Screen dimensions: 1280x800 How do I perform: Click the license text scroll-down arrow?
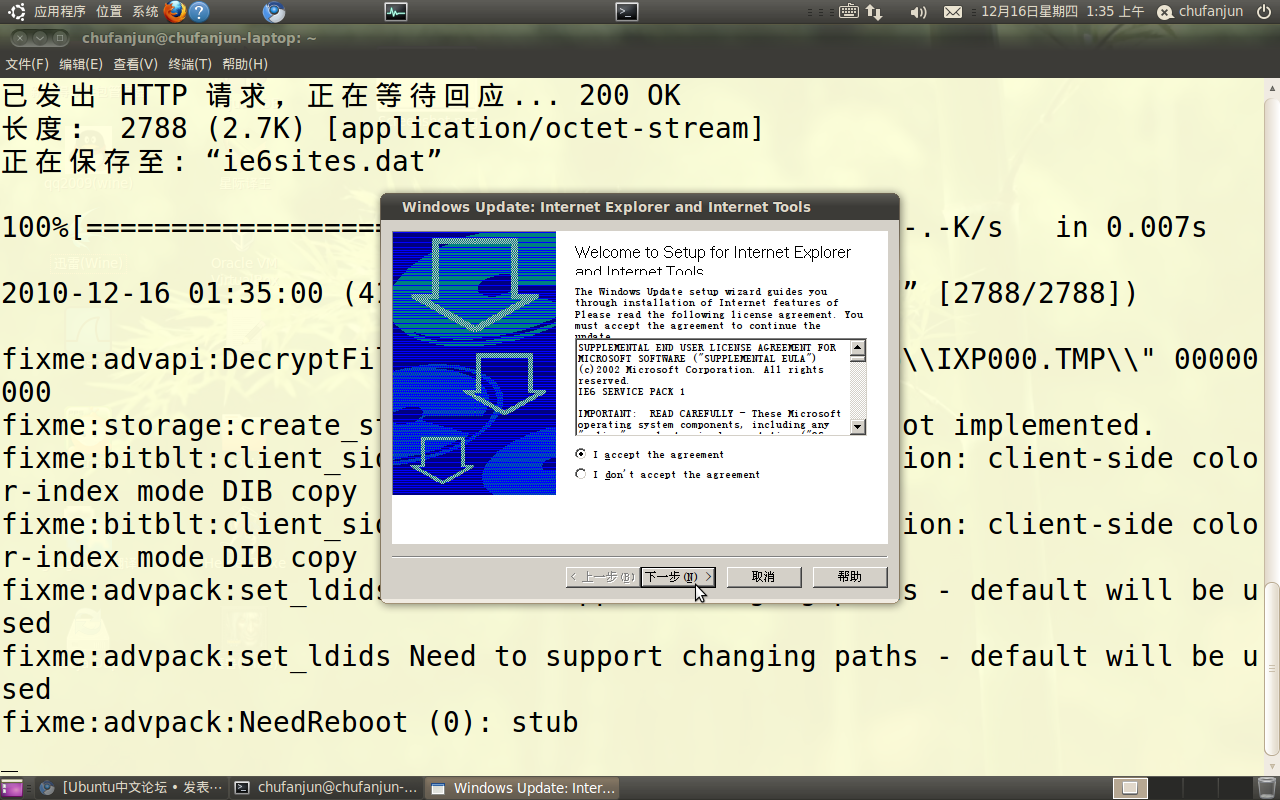coord(858,427)
